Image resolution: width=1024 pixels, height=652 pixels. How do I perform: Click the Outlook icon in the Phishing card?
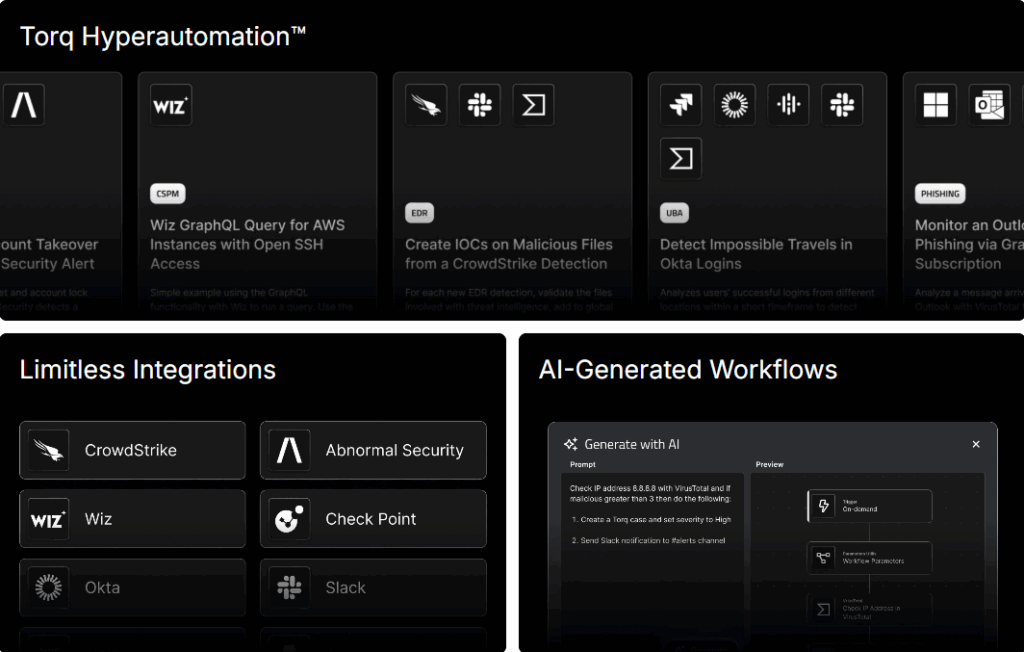(x=989, y=105)
